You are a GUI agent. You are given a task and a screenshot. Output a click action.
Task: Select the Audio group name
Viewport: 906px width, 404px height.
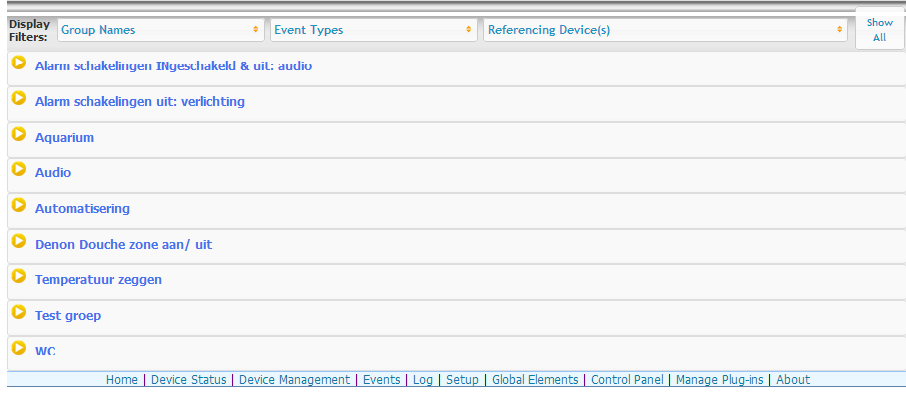pos(53,173)
